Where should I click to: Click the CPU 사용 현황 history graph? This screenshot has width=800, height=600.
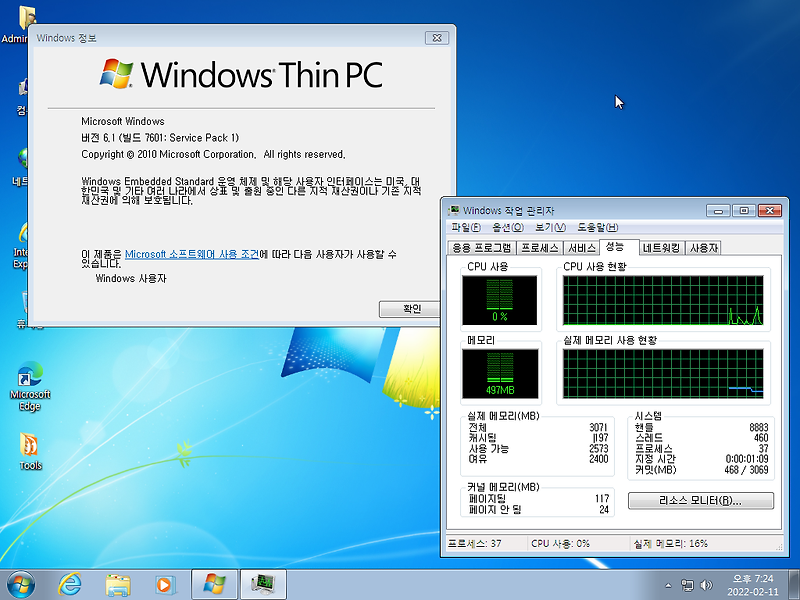pos(663,300)
